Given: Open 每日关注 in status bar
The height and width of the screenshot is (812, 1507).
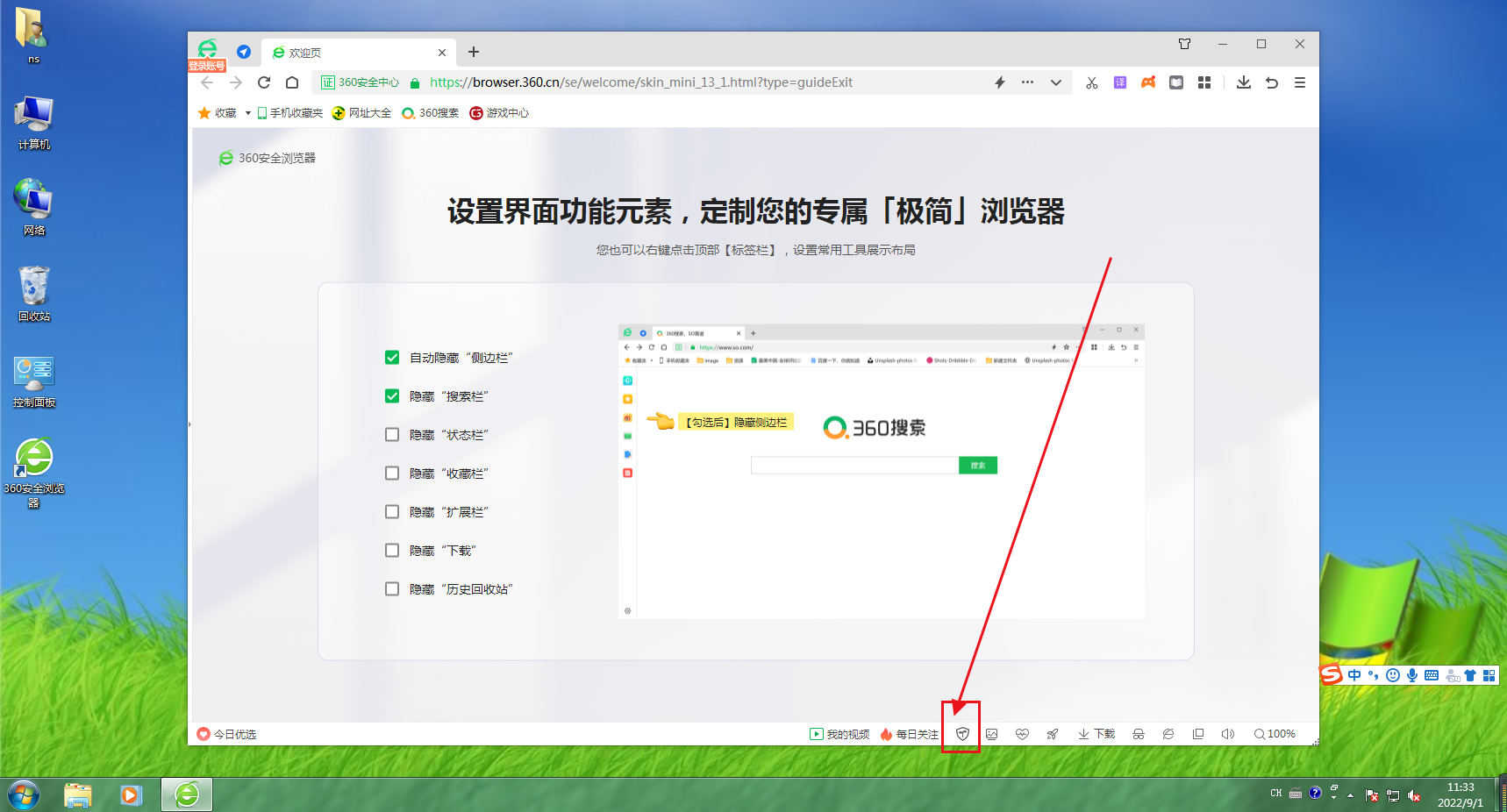Looking at the screenshot, I should tap(910, 734).
